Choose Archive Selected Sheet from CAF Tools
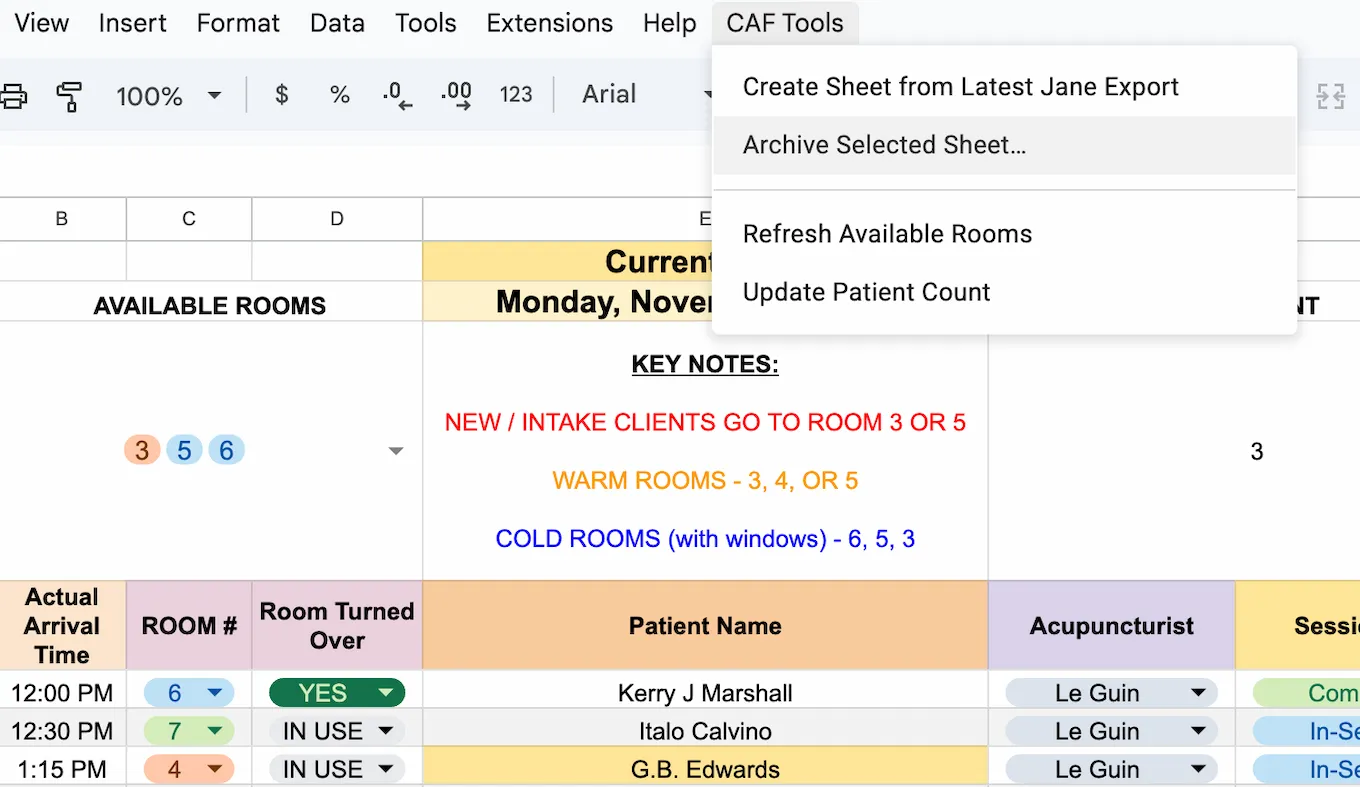The image size is (1360, 787). pos(884,145)
